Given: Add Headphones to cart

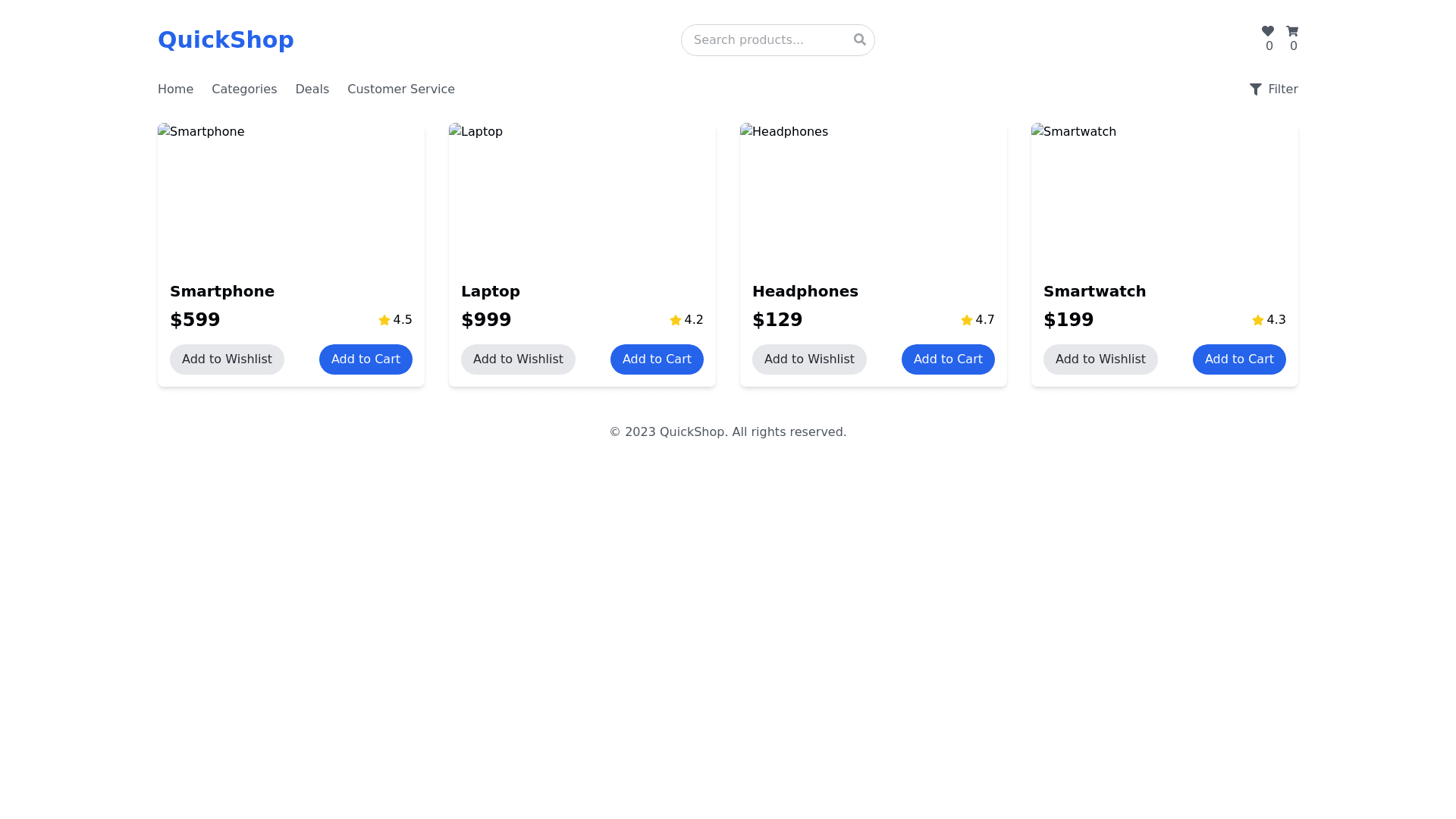Looking at the screenshot, I should (x=948, y=359).
